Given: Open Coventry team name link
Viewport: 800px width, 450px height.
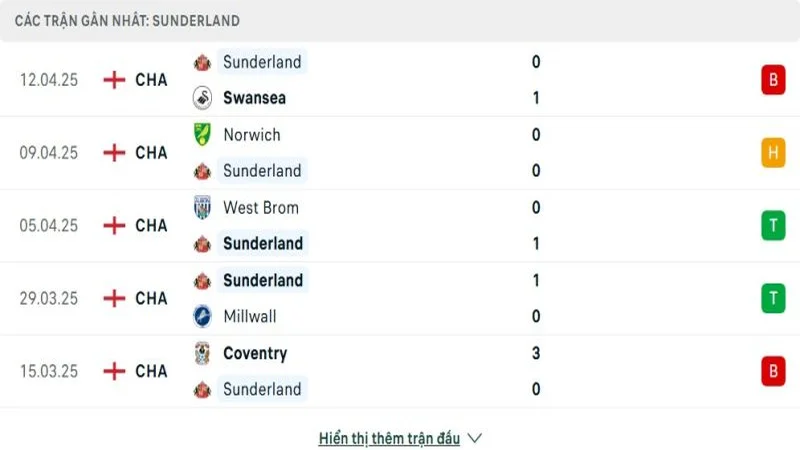Looking at the screenshot, I should (255, 353).
